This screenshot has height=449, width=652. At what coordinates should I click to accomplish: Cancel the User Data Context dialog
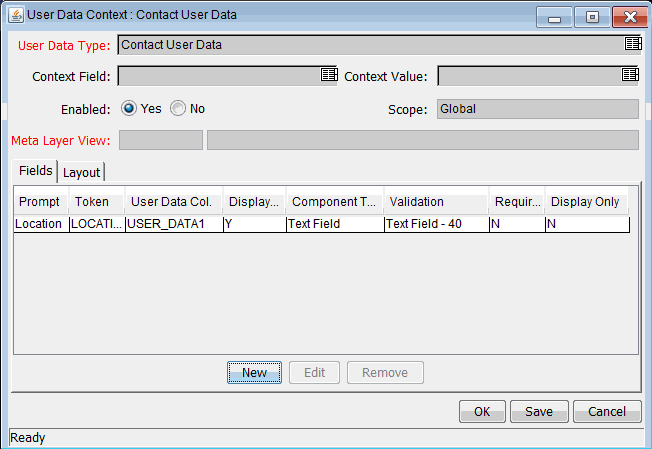(x=606, y=411)
